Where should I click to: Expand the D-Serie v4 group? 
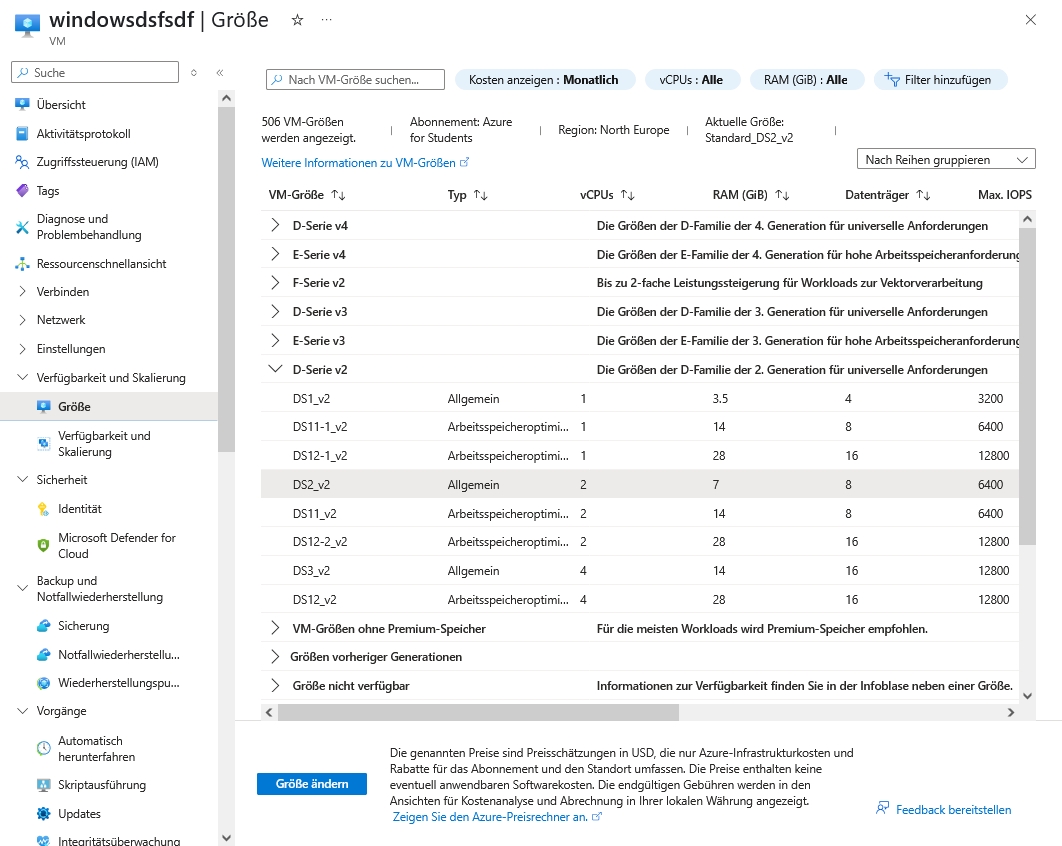[276, 226]
